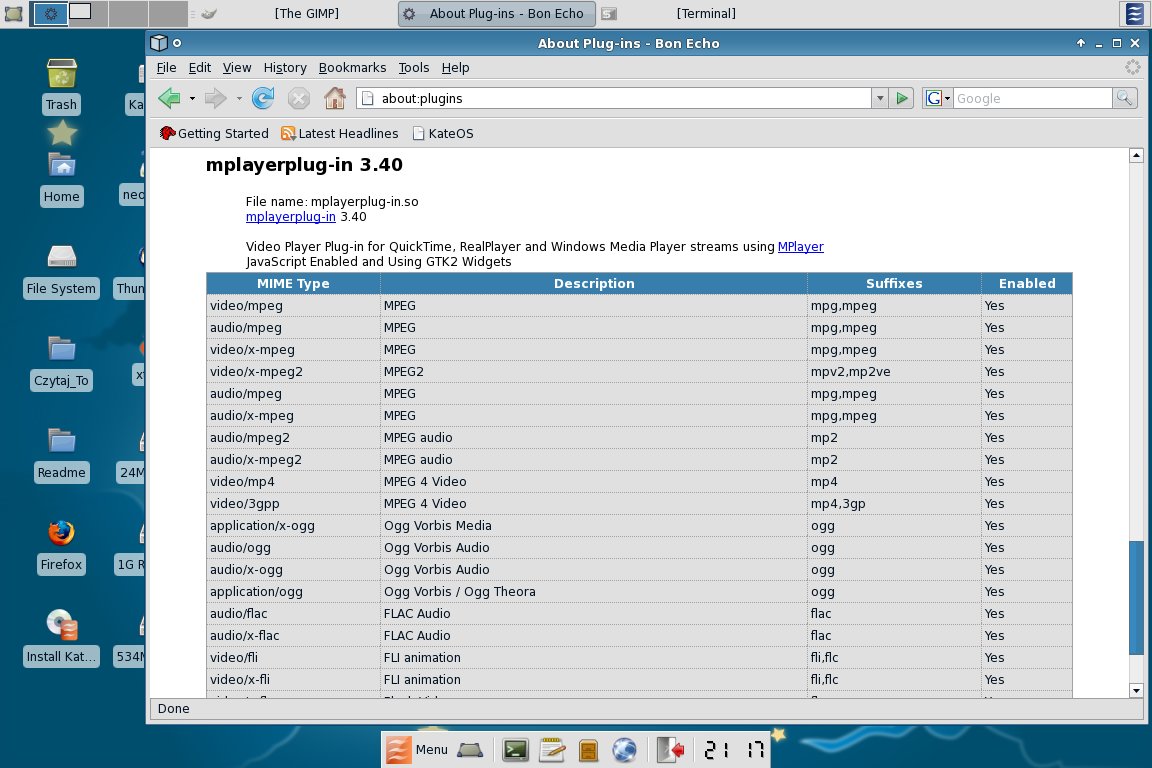Click the mplayerplug-in 3.40 heading
1152x768 pixels.
click(x=304, y=165)
